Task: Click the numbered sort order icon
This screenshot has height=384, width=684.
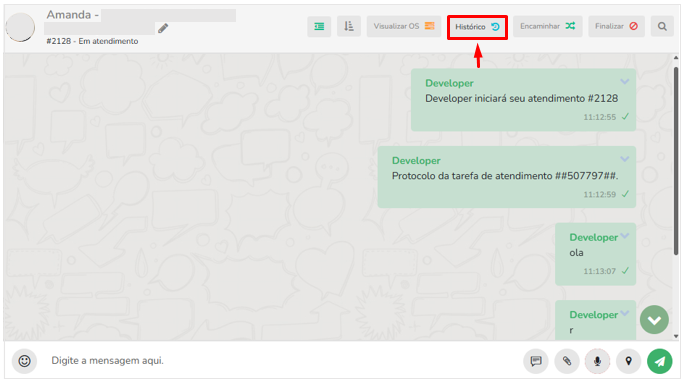Action: (349, 27)
